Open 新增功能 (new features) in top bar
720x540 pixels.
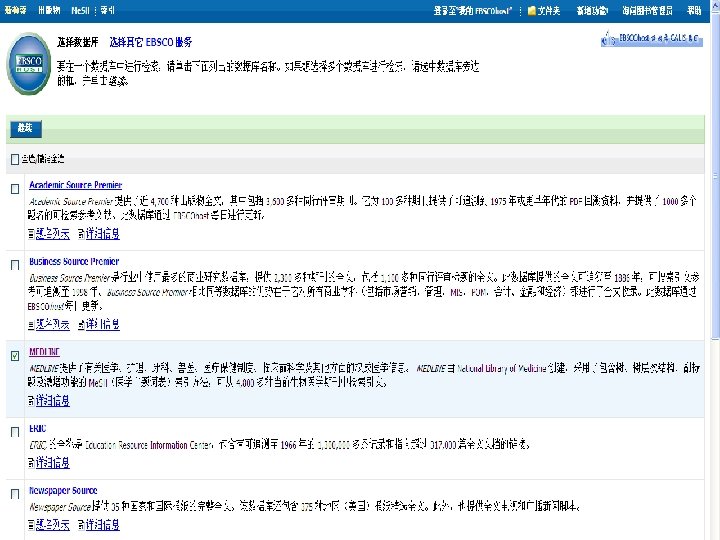(x=592, y=11)
